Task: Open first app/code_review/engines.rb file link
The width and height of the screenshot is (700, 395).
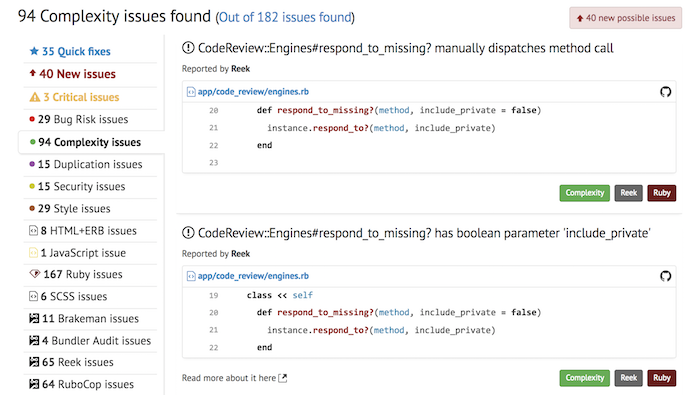Action: point(253,91)
